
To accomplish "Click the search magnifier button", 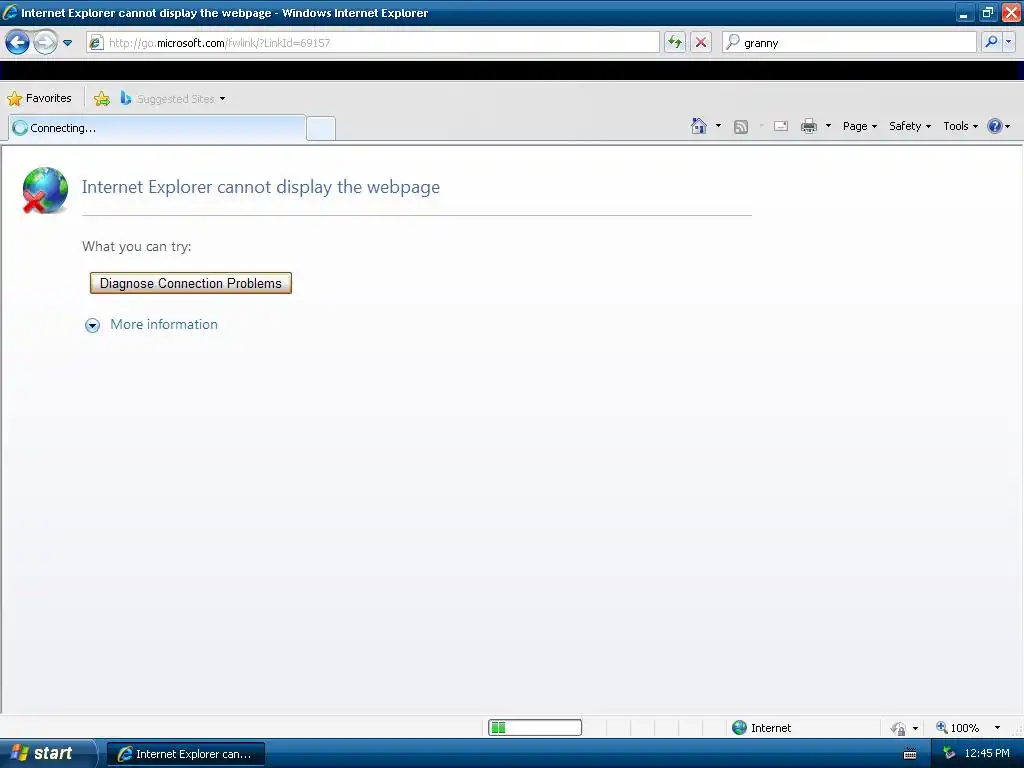I will pyautogui.click(x=991, y=42).
